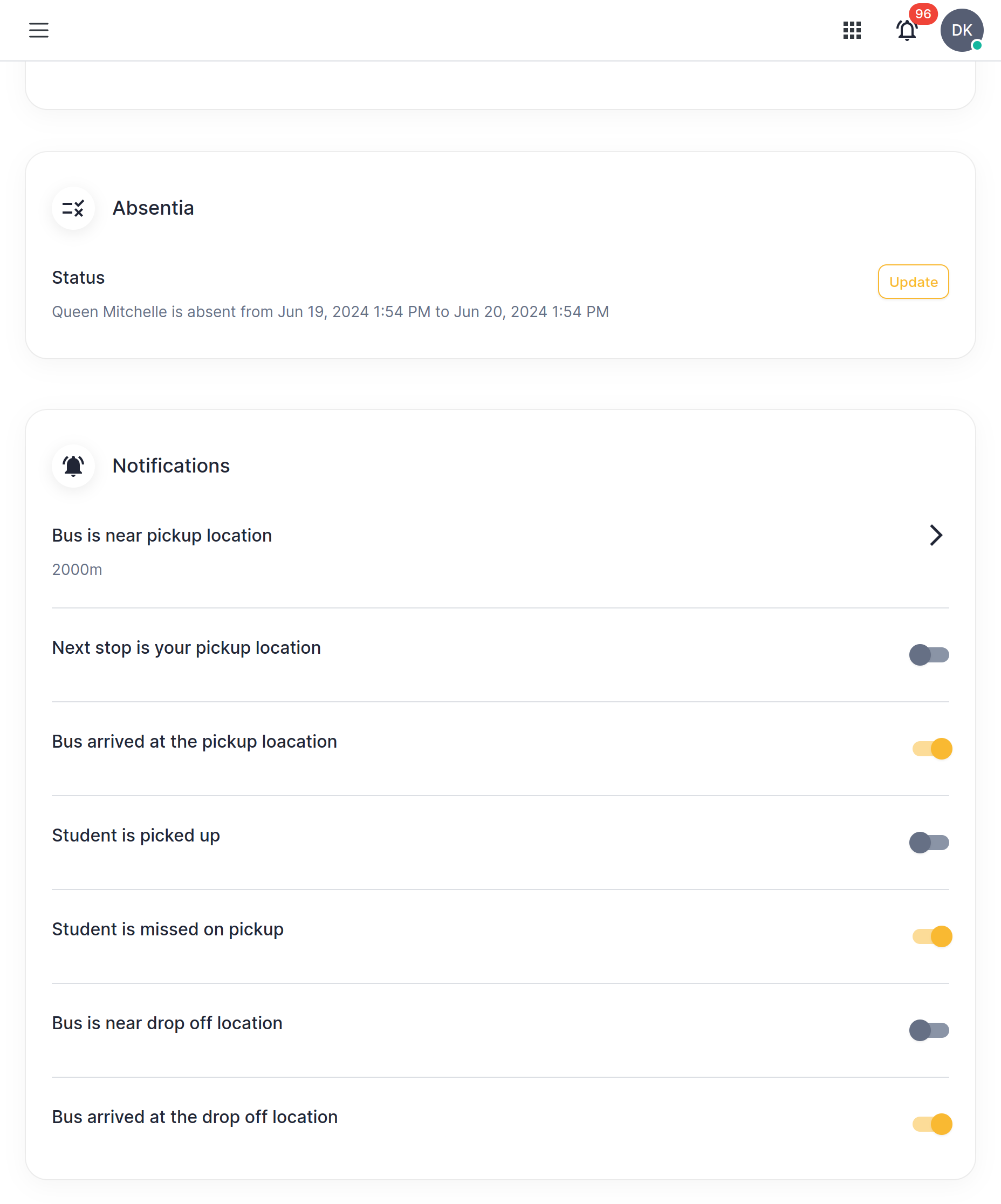This screenshot has height=1204, width=1001.
Task: Enable Bus is near drop off location
Action: click(x=929, y=1030)
